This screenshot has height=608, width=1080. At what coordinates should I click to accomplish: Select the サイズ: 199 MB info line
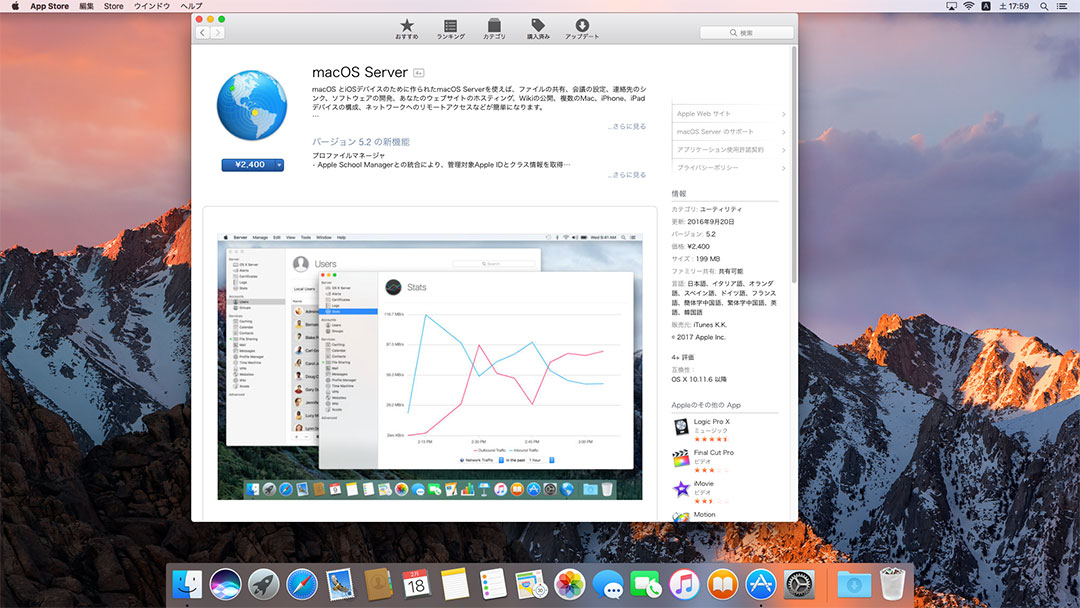coord(696,259)
